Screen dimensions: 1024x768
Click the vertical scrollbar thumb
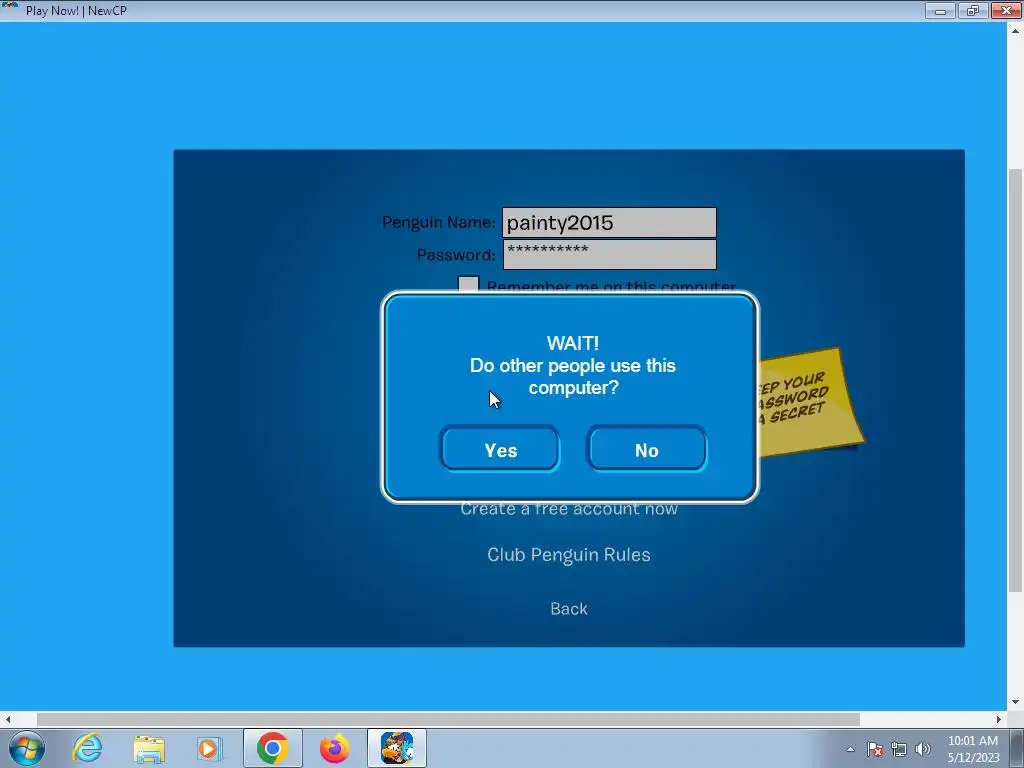pyautogui.click(x=1015, y=381)
